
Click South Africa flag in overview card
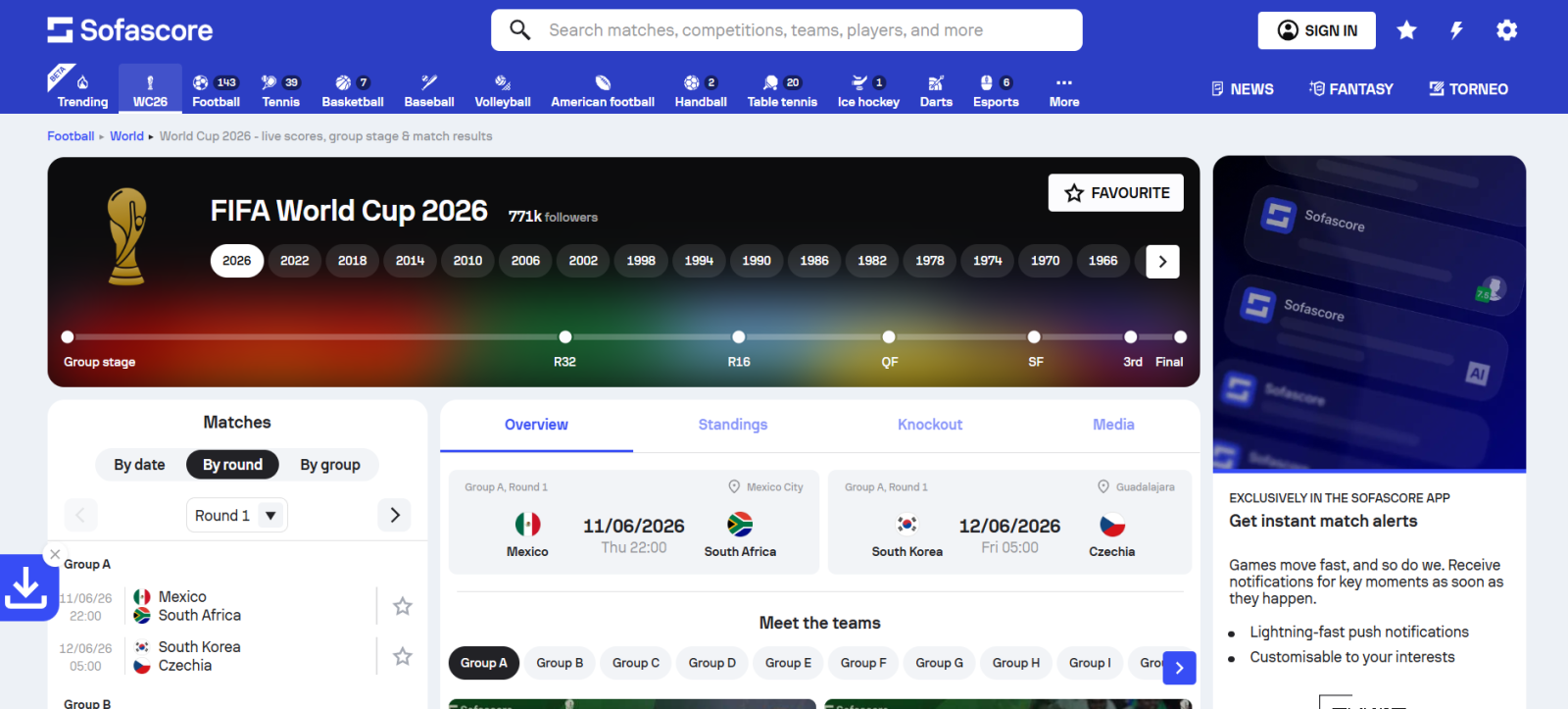point(740,525)
